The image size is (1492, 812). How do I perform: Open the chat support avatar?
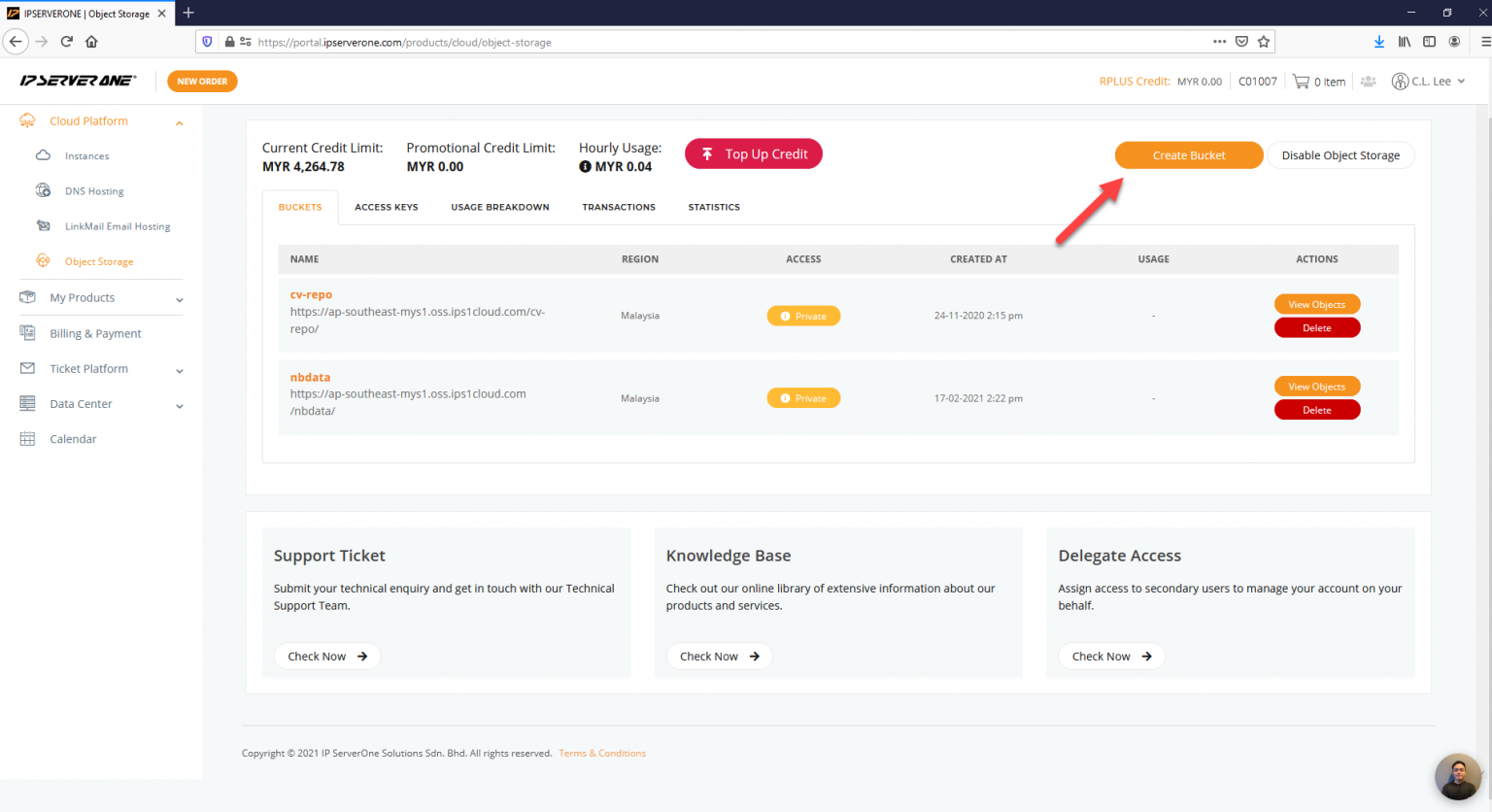[x=1457, y=777]
